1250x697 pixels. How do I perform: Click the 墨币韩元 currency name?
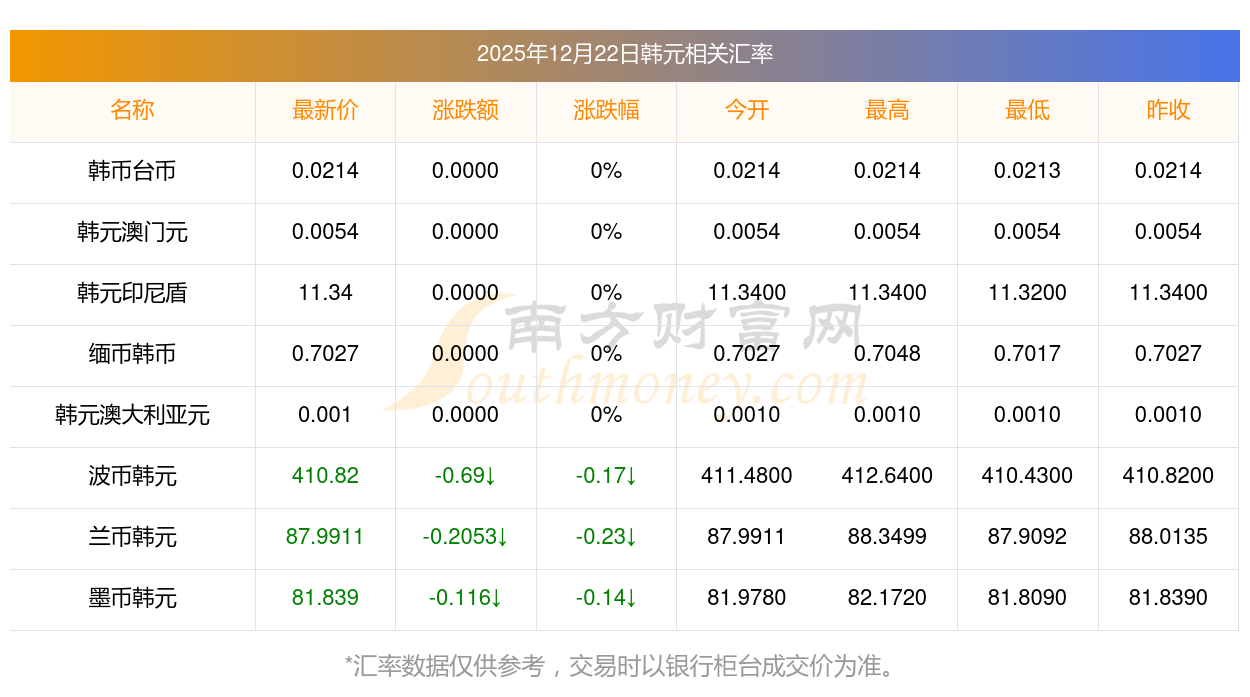[132, 598]
